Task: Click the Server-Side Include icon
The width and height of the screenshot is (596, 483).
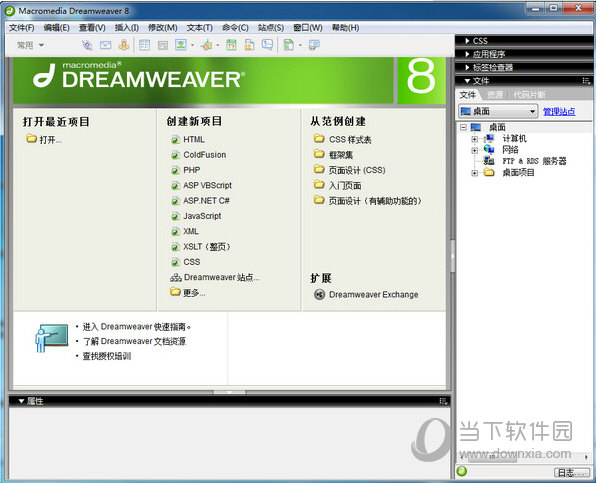Action: pyautogui.click(x=249, y=45)
